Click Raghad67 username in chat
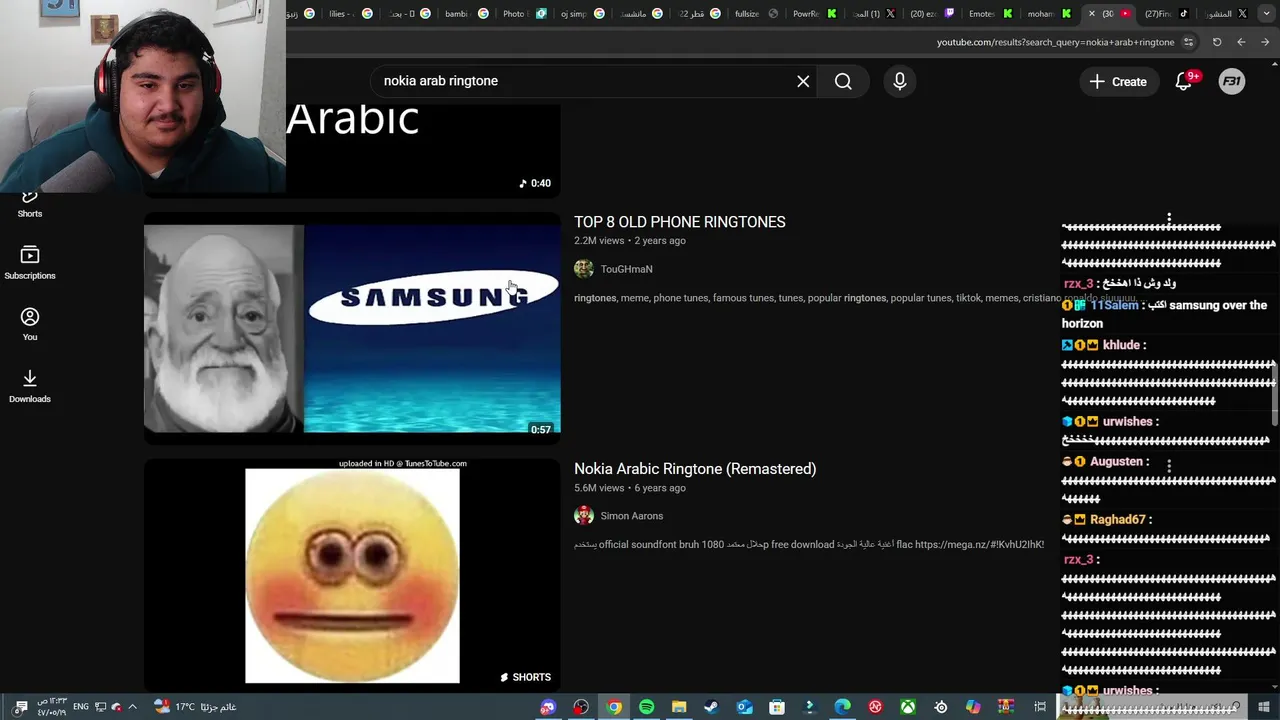 point(1117,520)
